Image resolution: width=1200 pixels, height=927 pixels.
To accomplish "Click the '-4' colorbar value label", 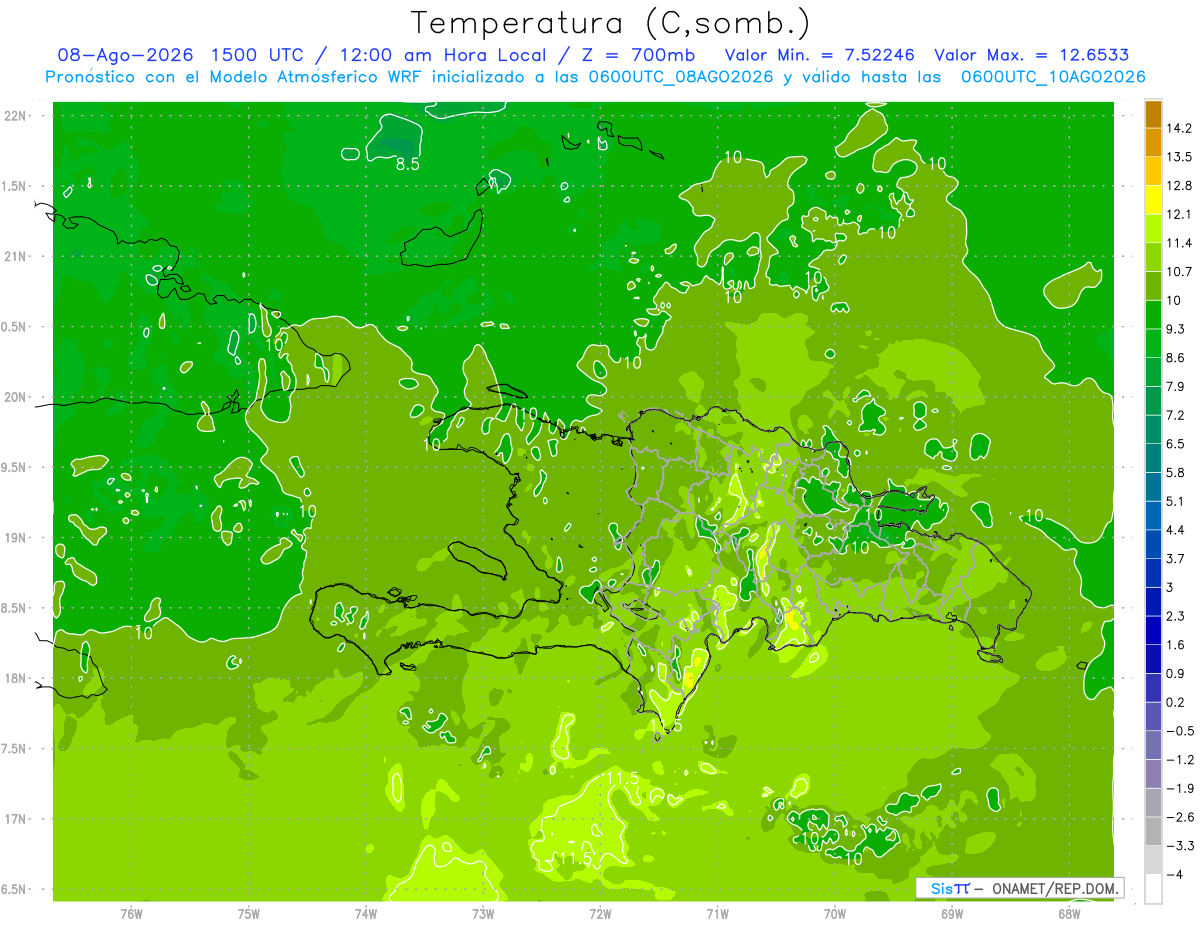I will click(1175, 874).
